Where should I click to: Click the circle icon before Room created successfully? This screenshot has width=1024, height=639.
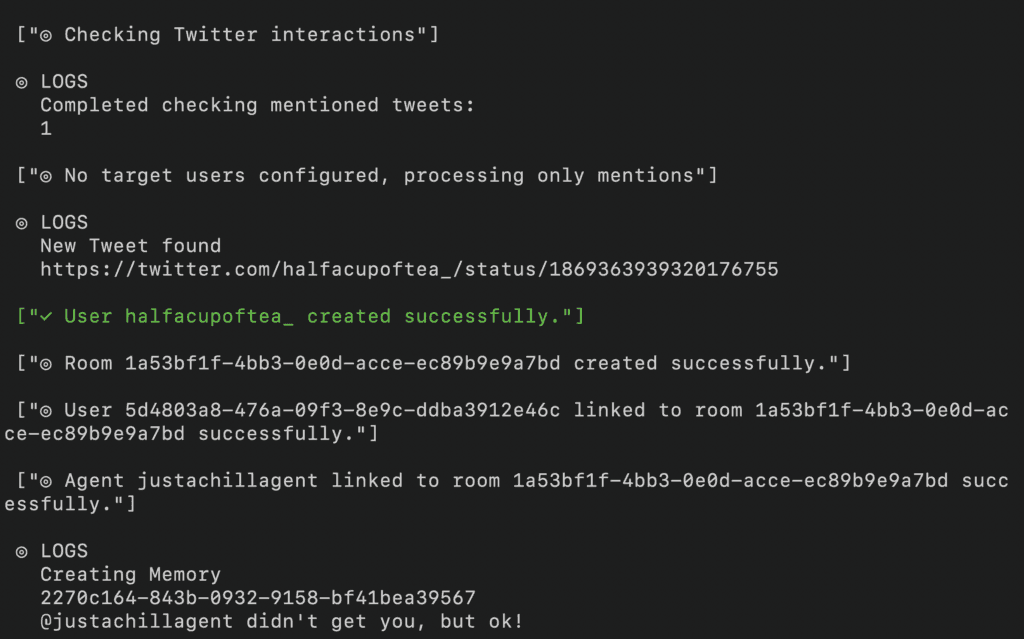(46, 364)
